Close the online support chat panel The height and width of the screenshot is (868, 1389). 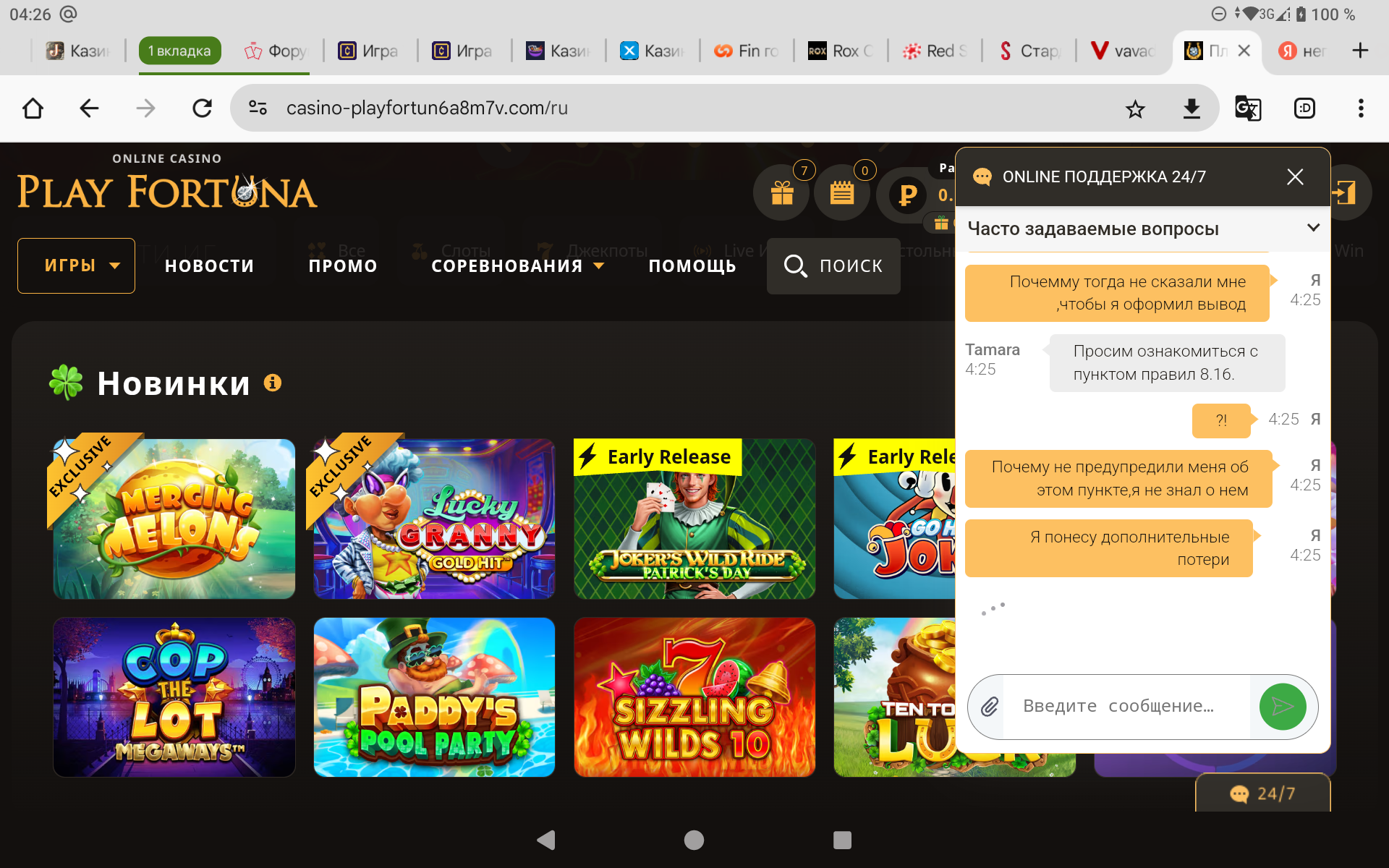tap(1294, 177)
